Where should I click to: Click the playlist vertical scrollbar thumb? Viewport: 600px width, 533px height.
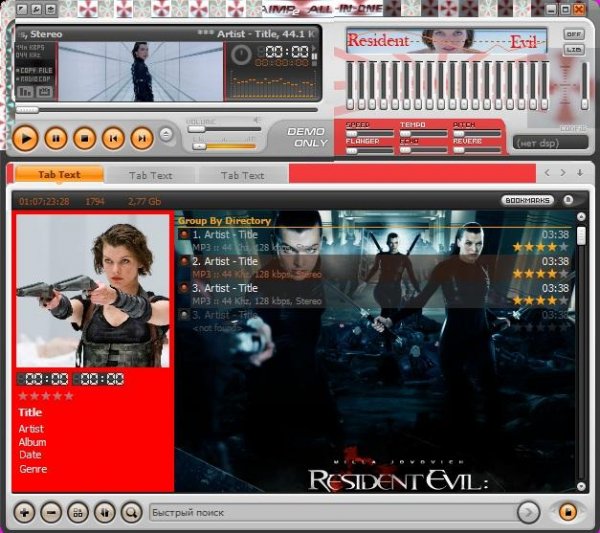coord(581,236)
